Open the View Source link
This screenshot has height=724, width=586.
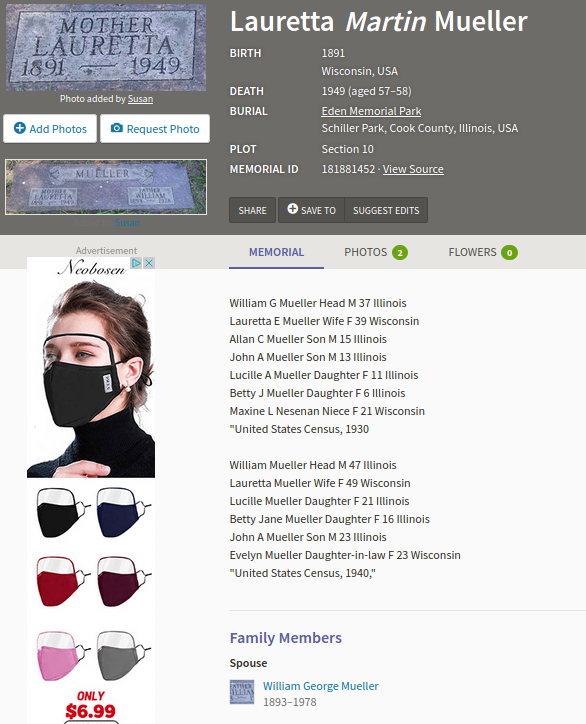pos(413,169)
